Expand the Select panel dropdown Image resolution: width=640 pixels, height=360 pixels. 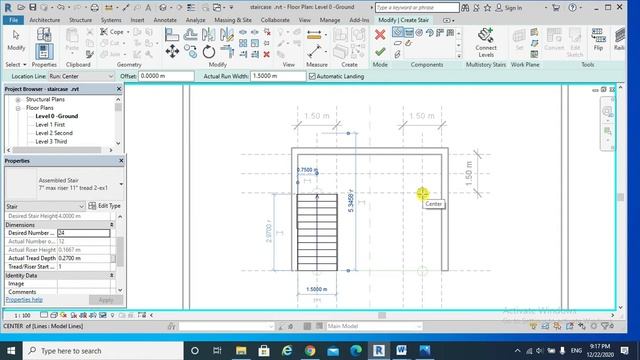click(x=16, y=64)
